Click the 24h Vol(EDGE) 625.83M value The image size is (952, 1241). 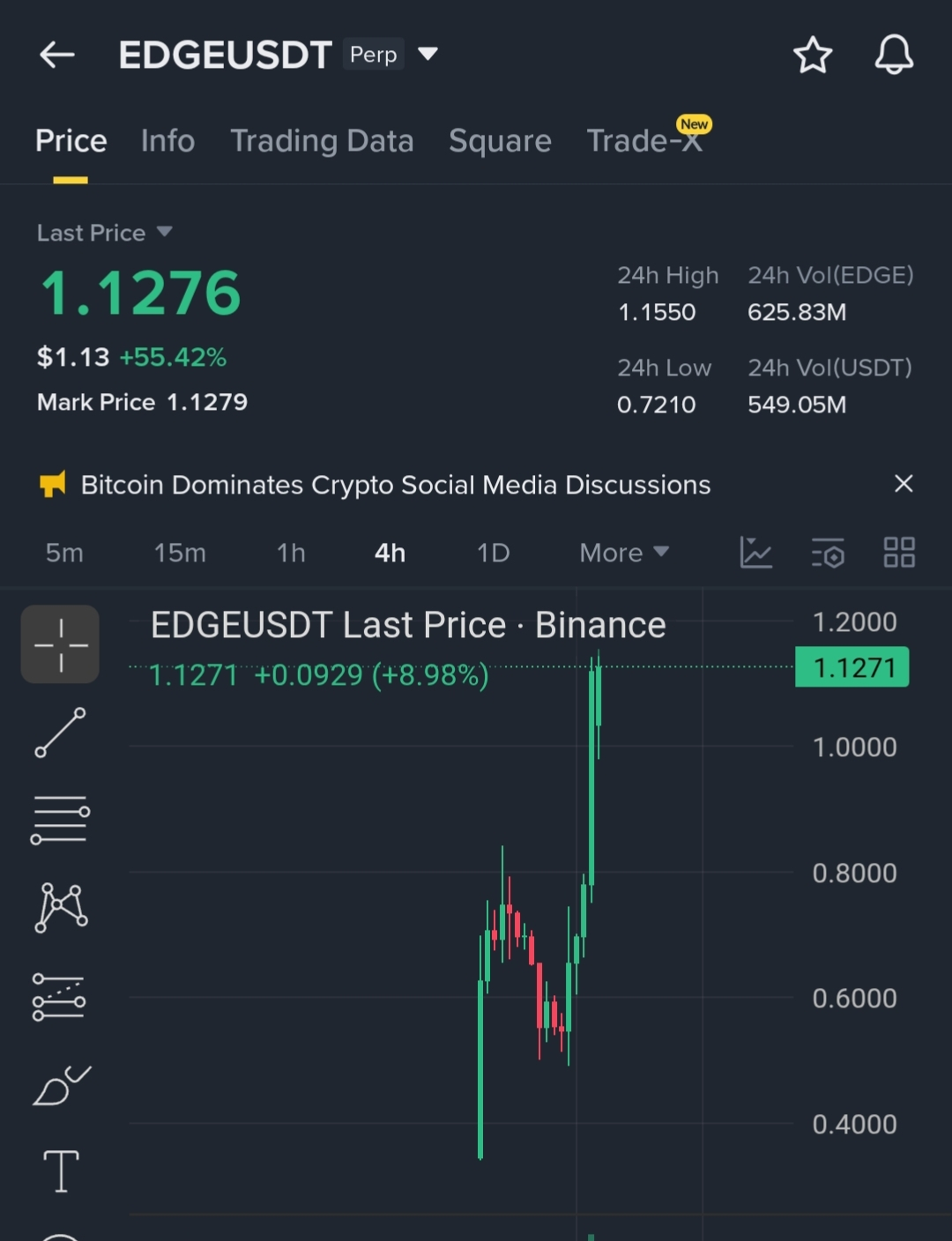pos(797,312)
